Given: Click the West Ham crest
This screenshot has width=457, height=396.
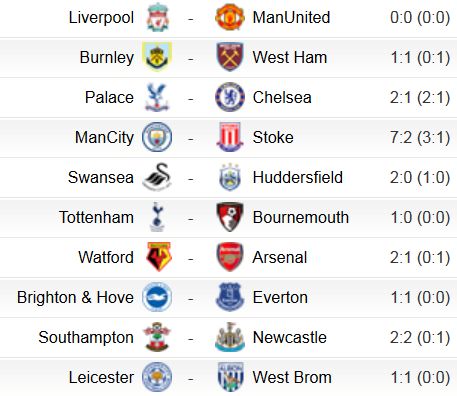Looking at the screenshot, I should pyautogui.click(x=230, y=57).
